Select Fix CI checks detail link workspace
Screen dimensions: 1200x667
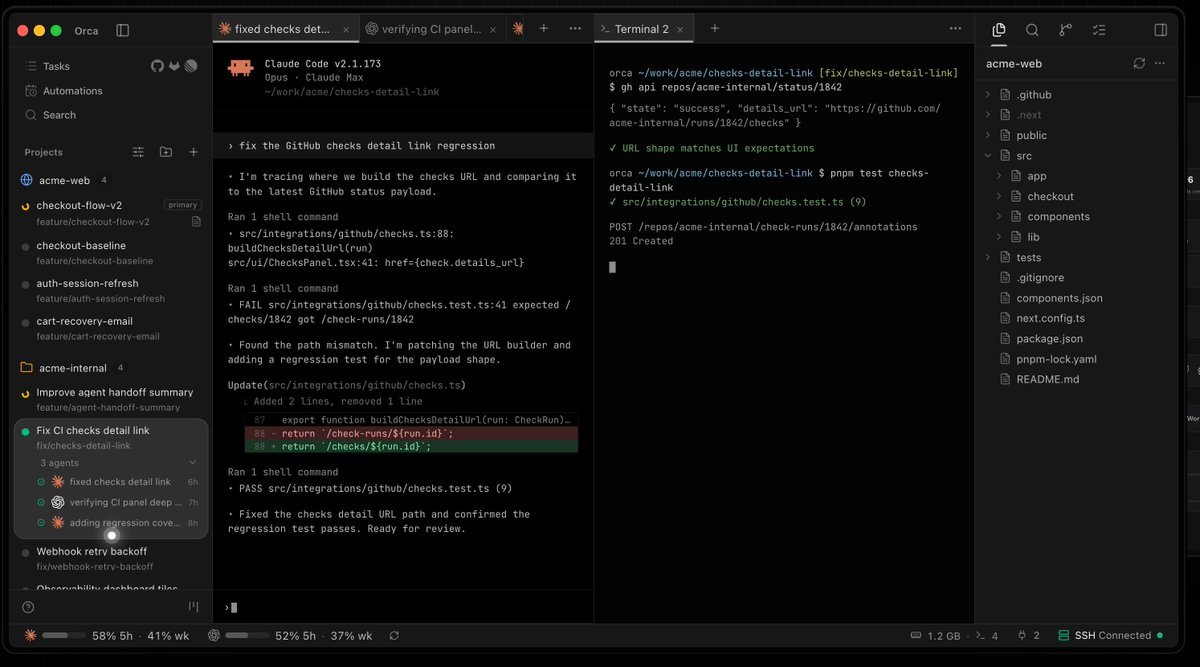111,437
